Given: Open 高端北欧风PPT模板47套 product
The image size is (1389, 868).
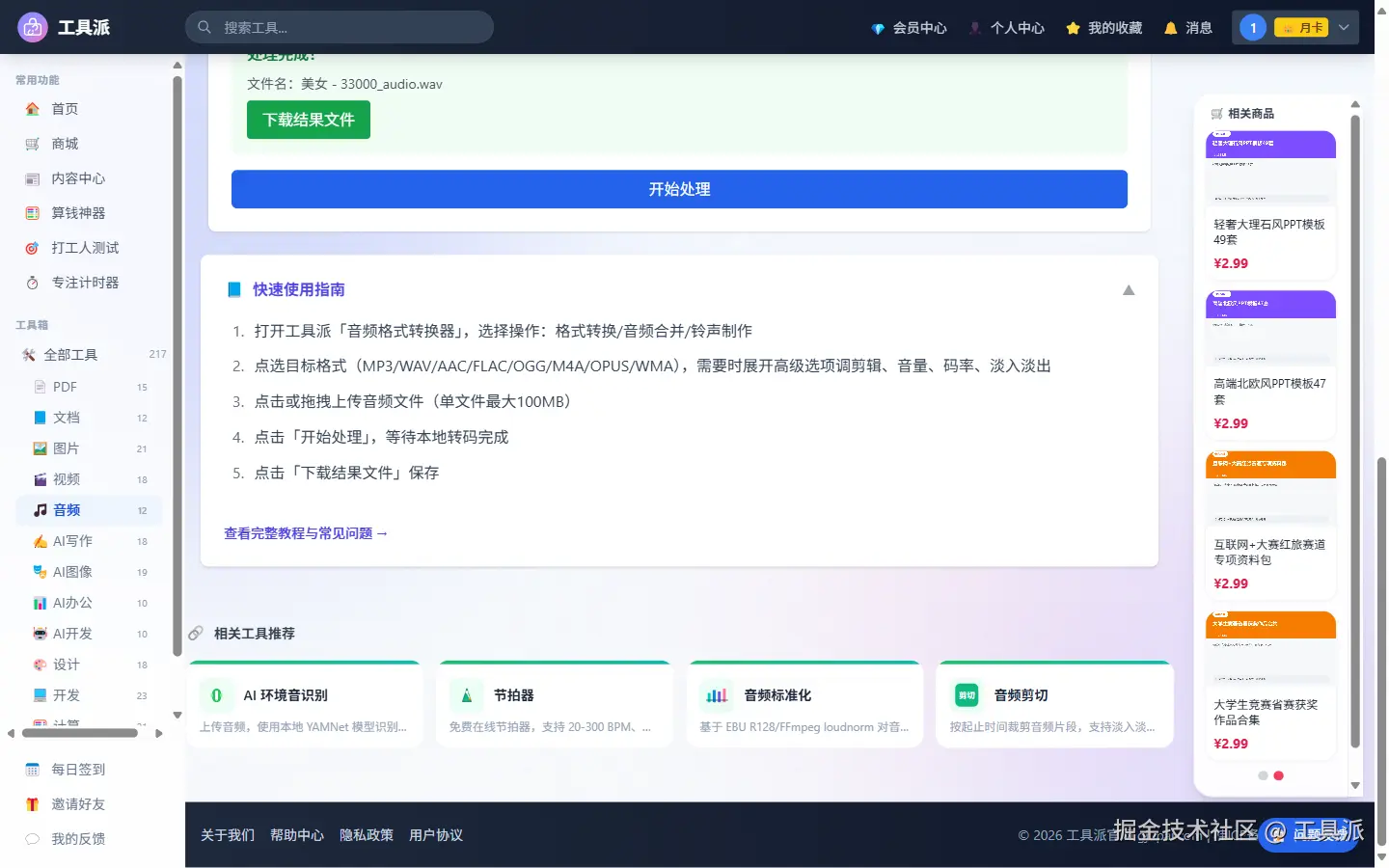Looking at the screenshot, I should click(1270, 365).
